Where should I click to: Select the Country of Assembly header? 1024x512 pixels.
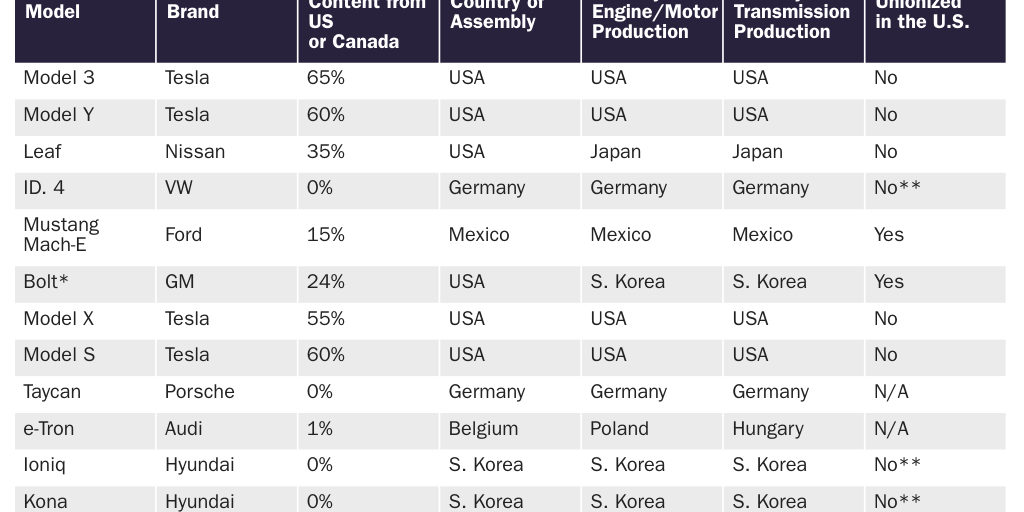(497, 14)
